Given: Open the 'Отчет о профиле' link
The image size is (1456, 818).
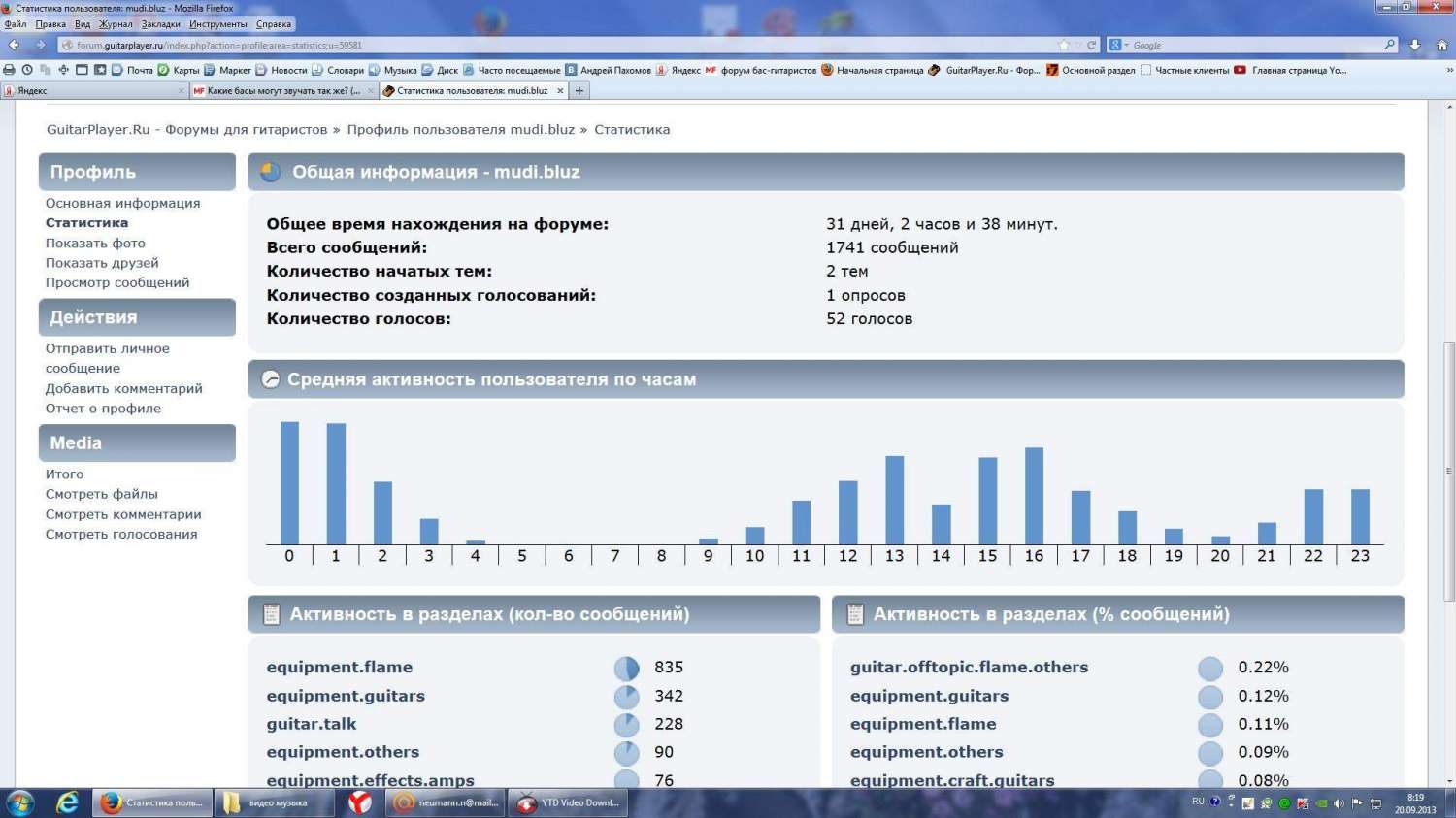Looking at the screenshot, I should click(104, 409).
